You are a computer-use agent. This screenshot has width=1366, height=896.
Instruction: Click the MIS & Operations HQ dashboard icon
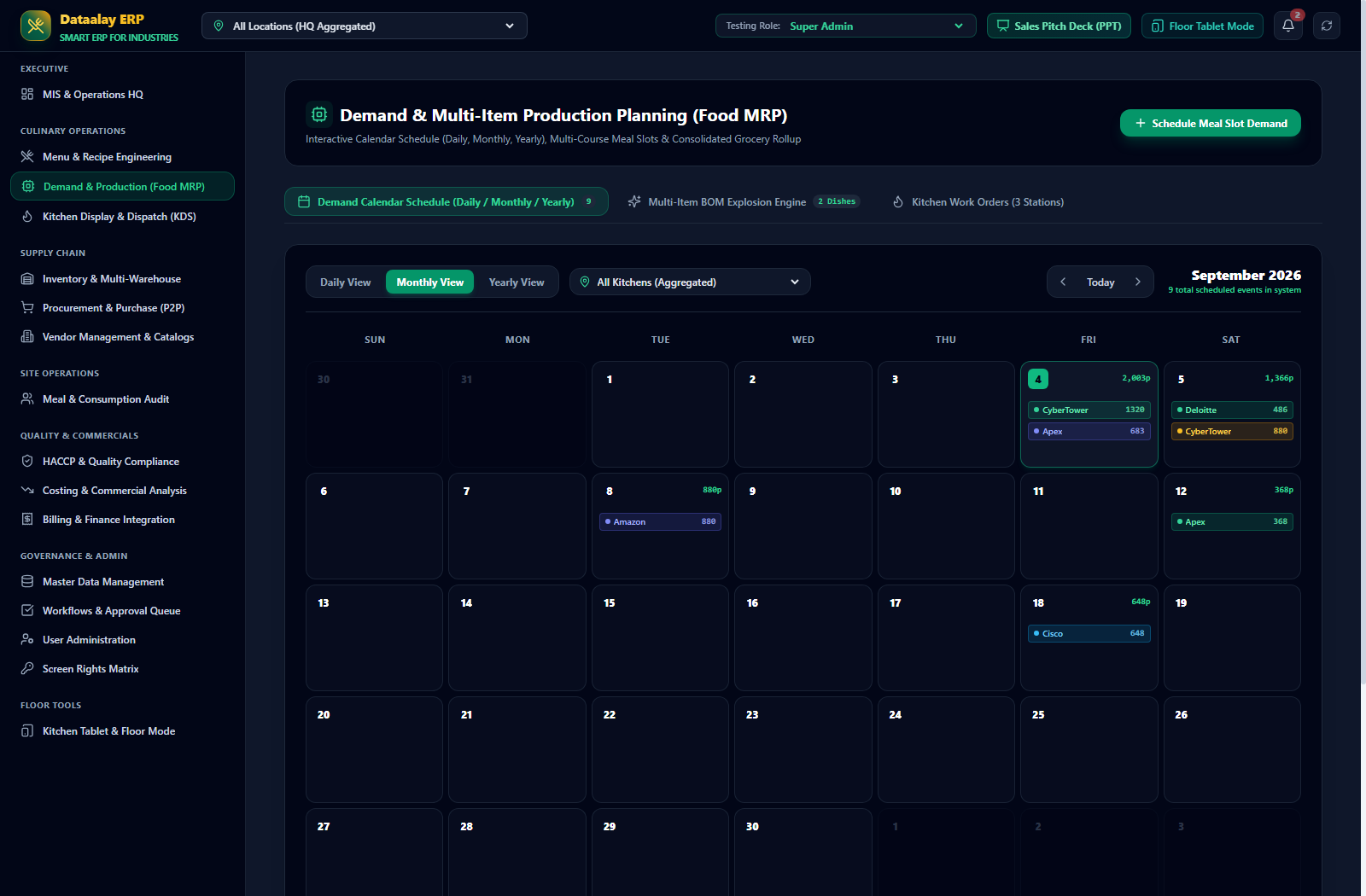point(27,94)
